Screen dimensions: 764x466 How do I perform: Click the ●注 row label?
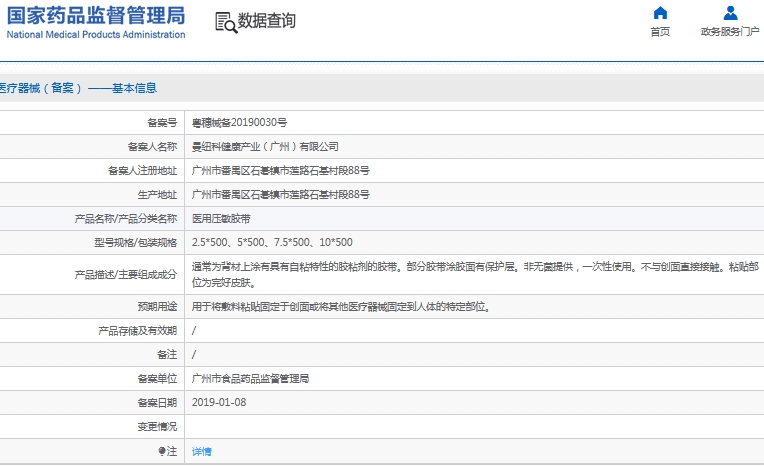coord(168,451)
